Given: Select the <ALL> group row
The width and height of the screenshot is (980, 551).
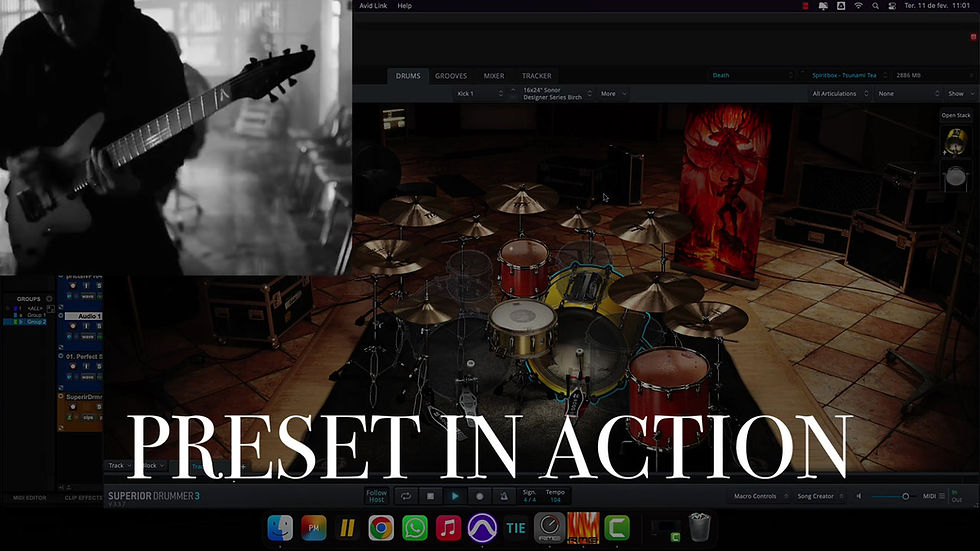Looking at the screenshot, I should pos(34,308).
